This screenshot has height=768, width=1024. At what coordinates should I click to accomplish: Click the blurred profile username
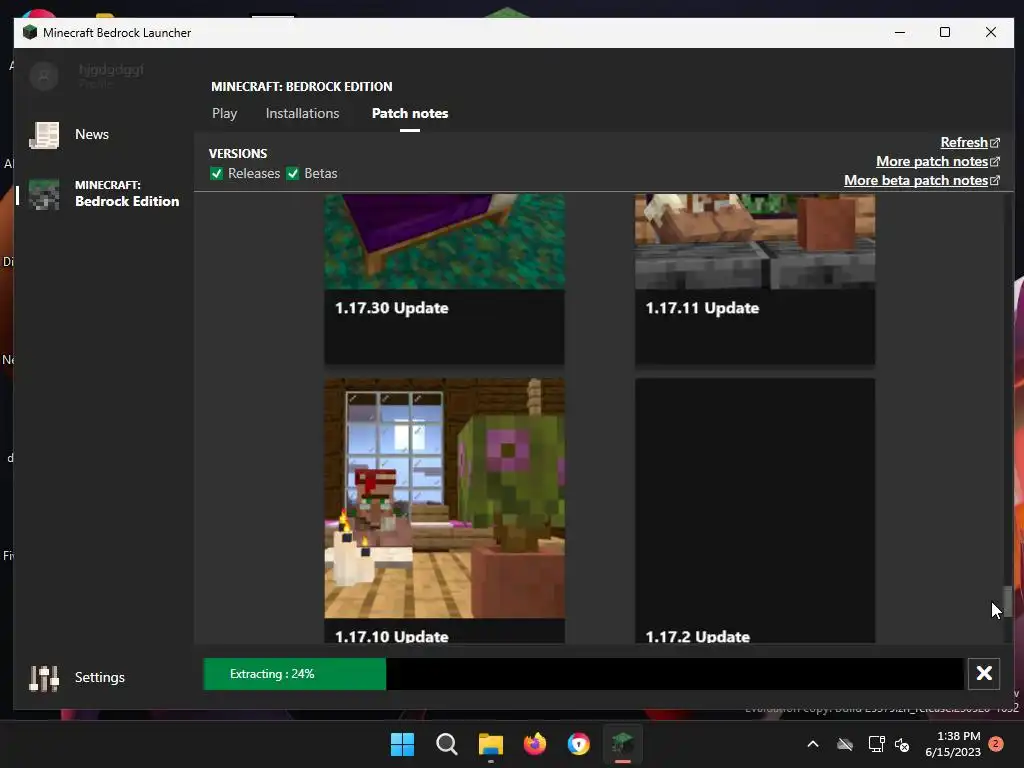click(x=111, y=70)
